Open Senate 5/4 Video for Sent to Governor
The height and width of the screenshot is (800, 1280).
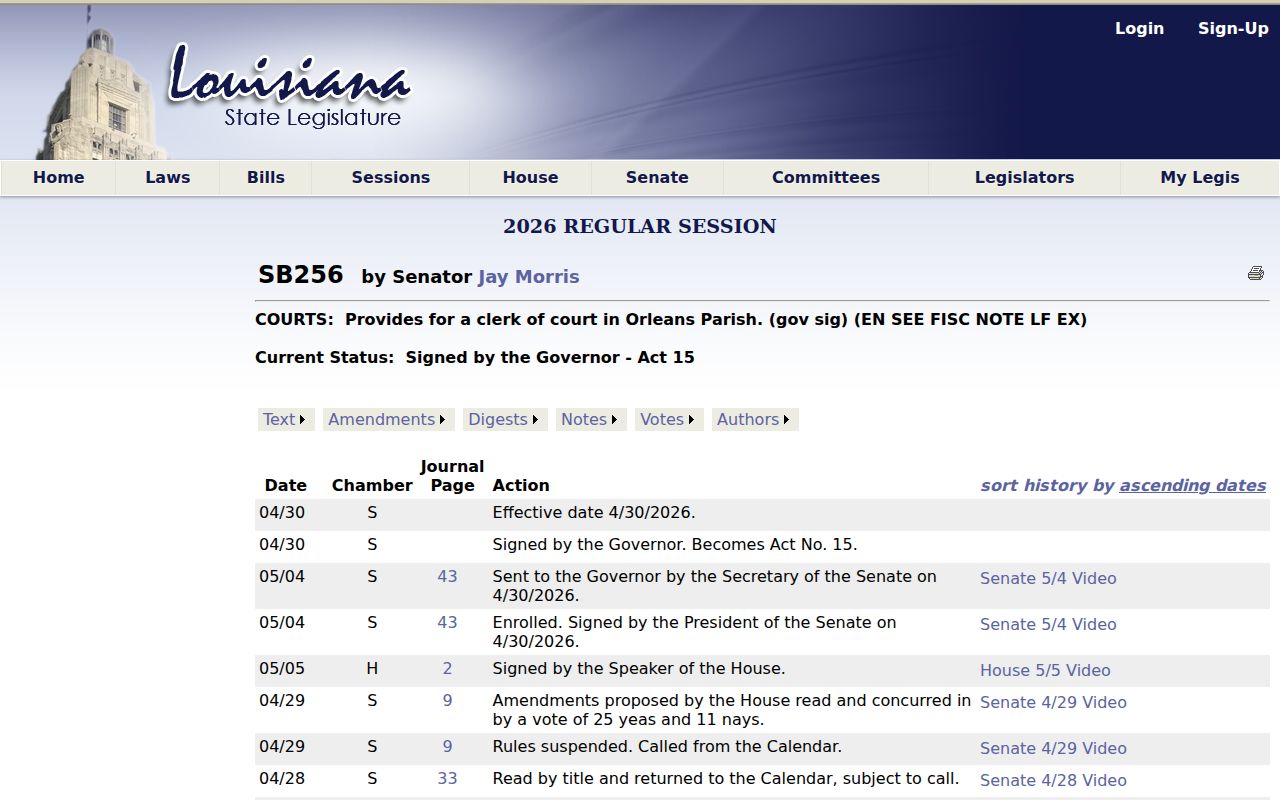(x=1048, y=579)
